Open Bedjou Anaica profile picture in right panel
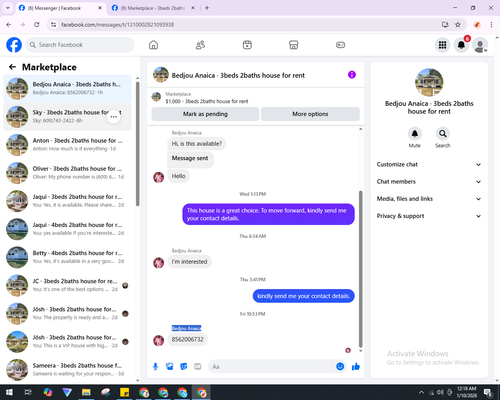 429,82
